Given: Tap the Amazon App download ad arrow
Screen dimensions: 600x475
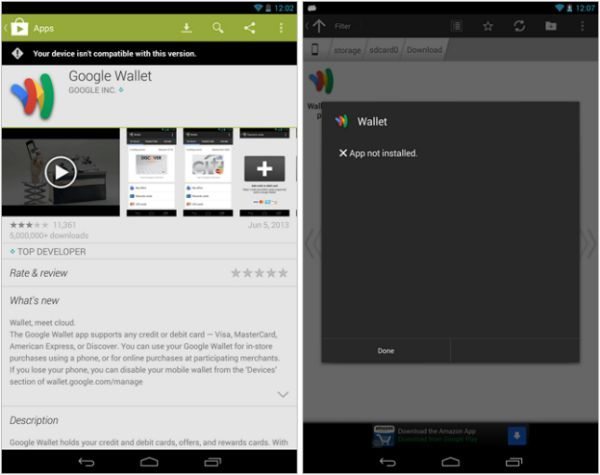Looking at the screenshot, I should click(517, 436).
